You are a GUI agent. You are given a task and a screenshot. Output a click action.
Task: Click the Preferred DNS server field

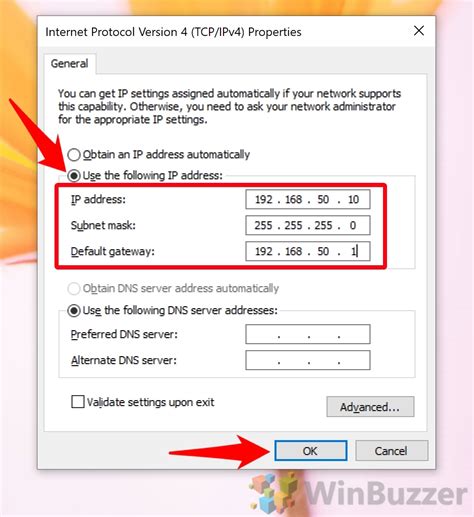pyautogui.click(x=308, y=334)
